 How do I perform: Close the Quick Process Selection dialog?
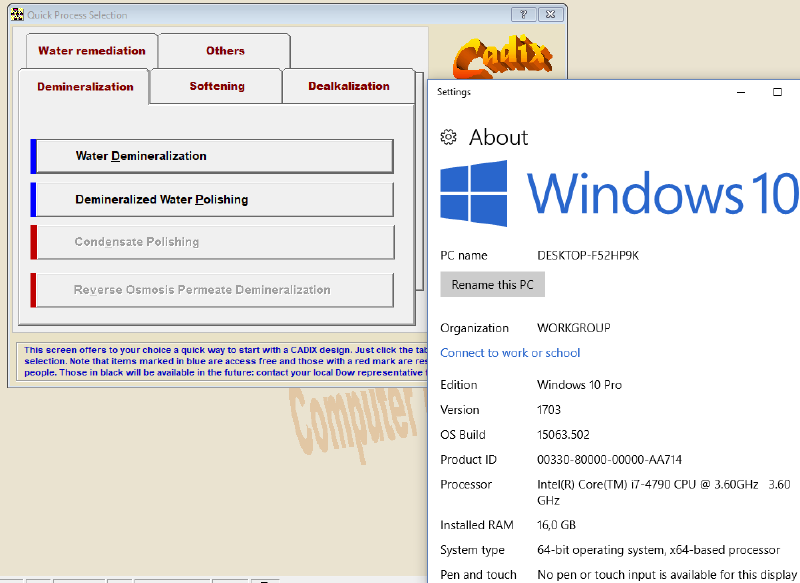click(x=551, y=14)
